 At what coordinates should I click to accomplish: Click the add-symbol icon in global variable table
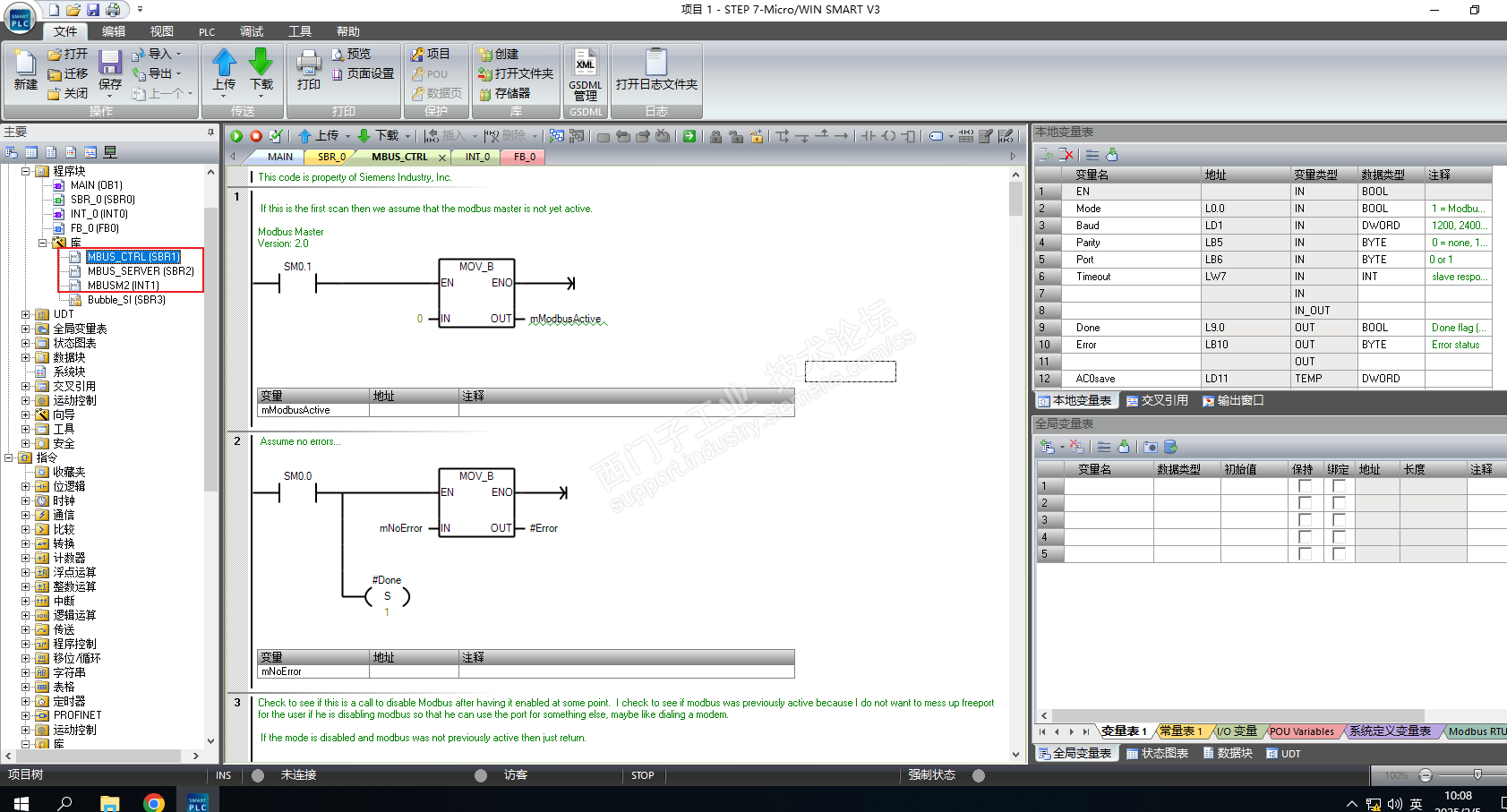1047,447
